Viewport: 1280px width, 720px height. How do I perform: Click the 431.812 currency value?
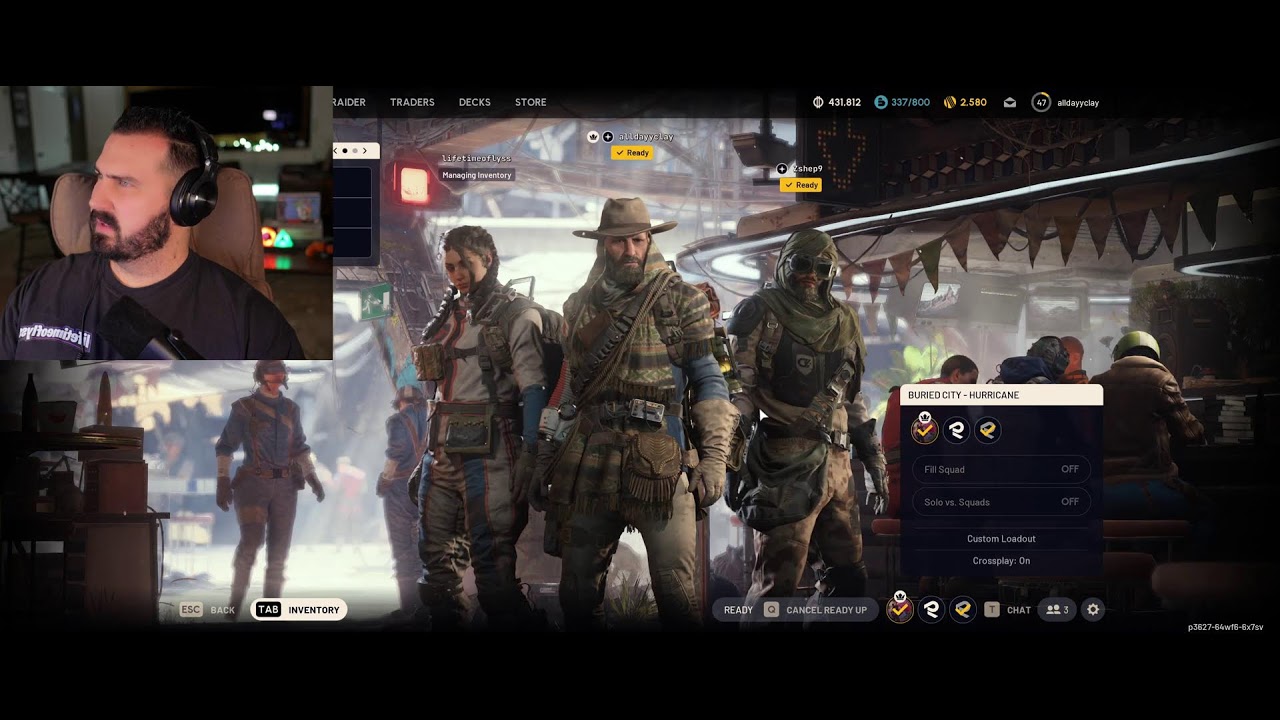pos(845,102)
